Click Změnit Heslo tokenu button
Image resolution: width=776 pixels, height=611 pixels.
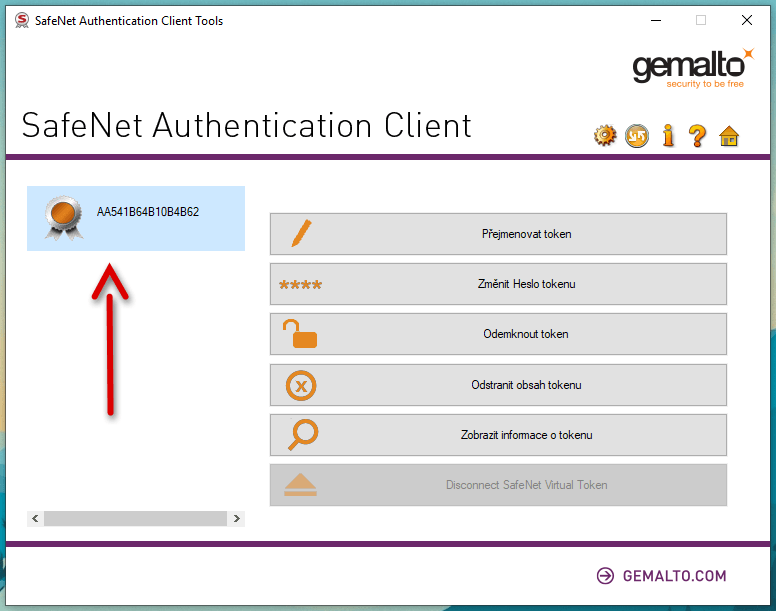pyautogui.click(x=498, y=284)
